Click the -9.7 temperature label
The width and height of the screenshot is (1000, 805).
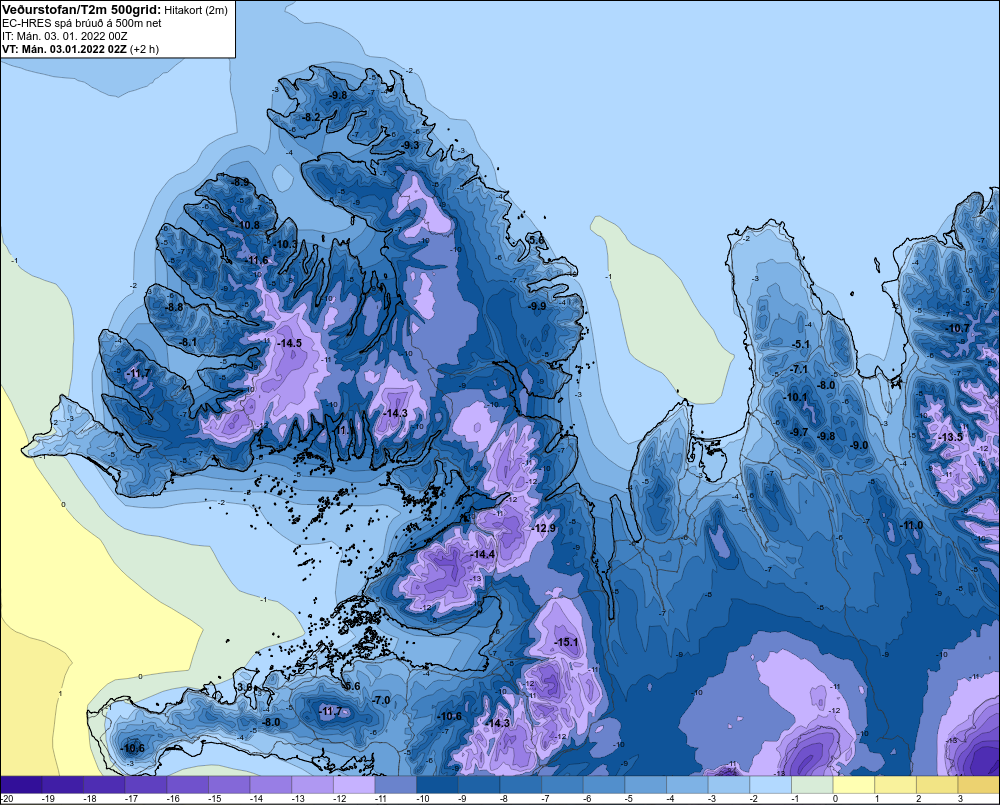click(x=798, y=432)
